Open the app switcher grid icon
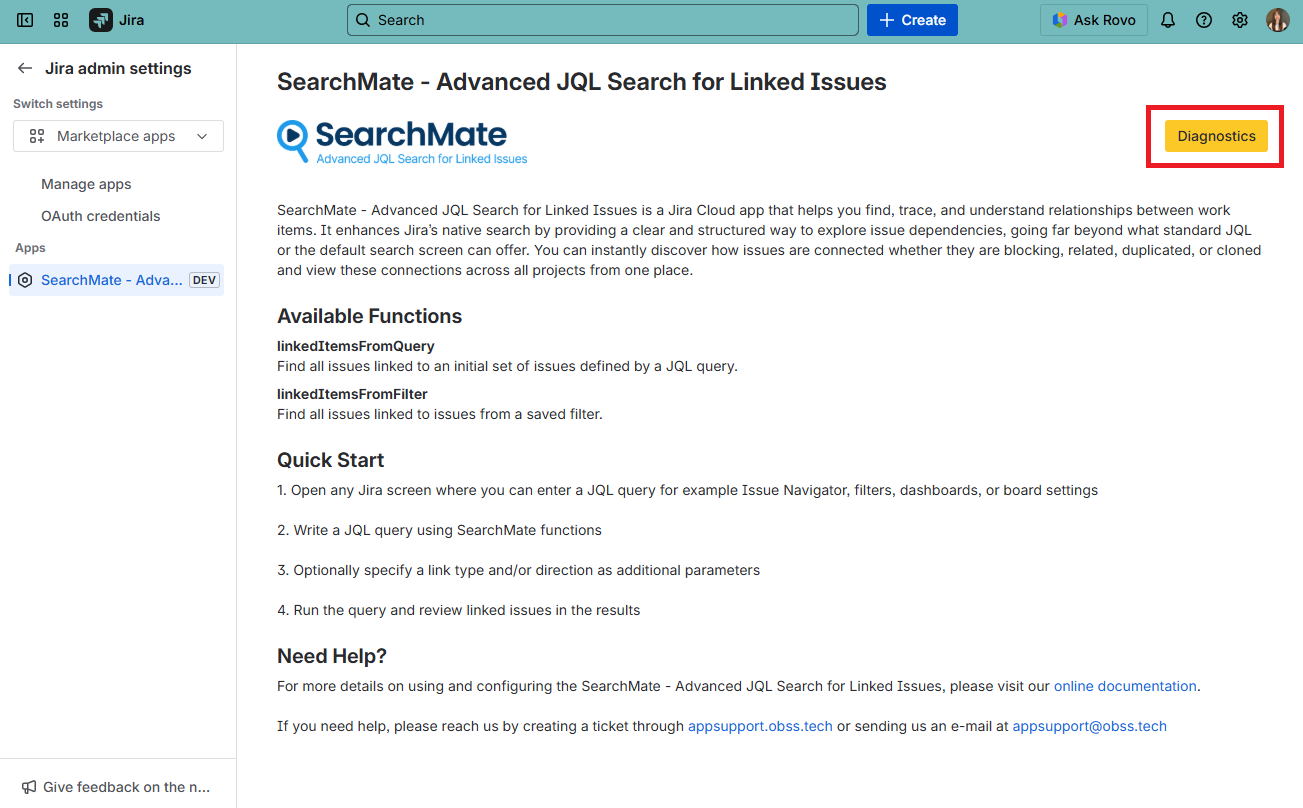 [61, 20]
